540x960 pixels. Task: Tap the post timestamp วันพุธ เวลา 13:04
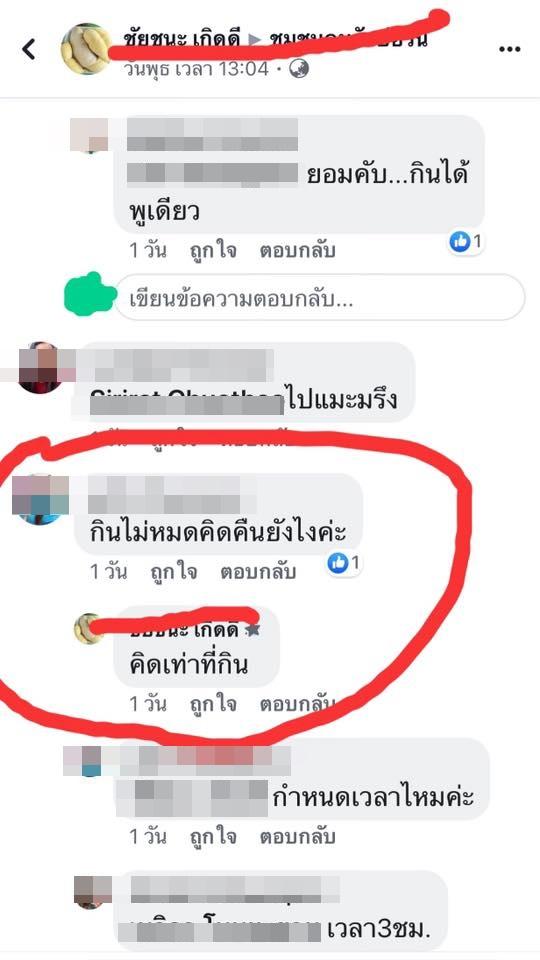(x=196, y=69)
